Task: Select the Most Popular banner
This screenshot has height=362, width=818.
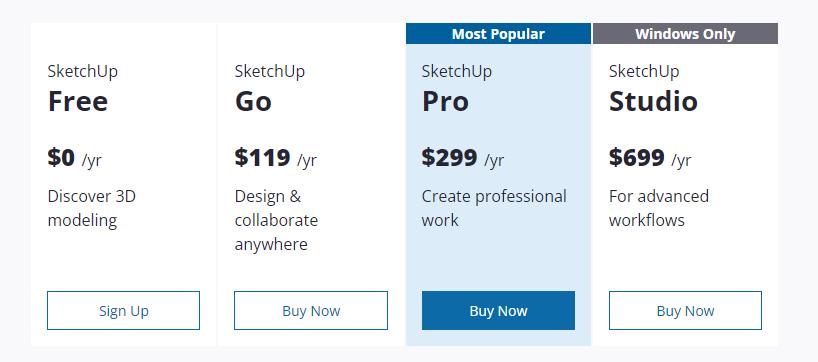Action: pyautogui.click(x=498, y=33)
